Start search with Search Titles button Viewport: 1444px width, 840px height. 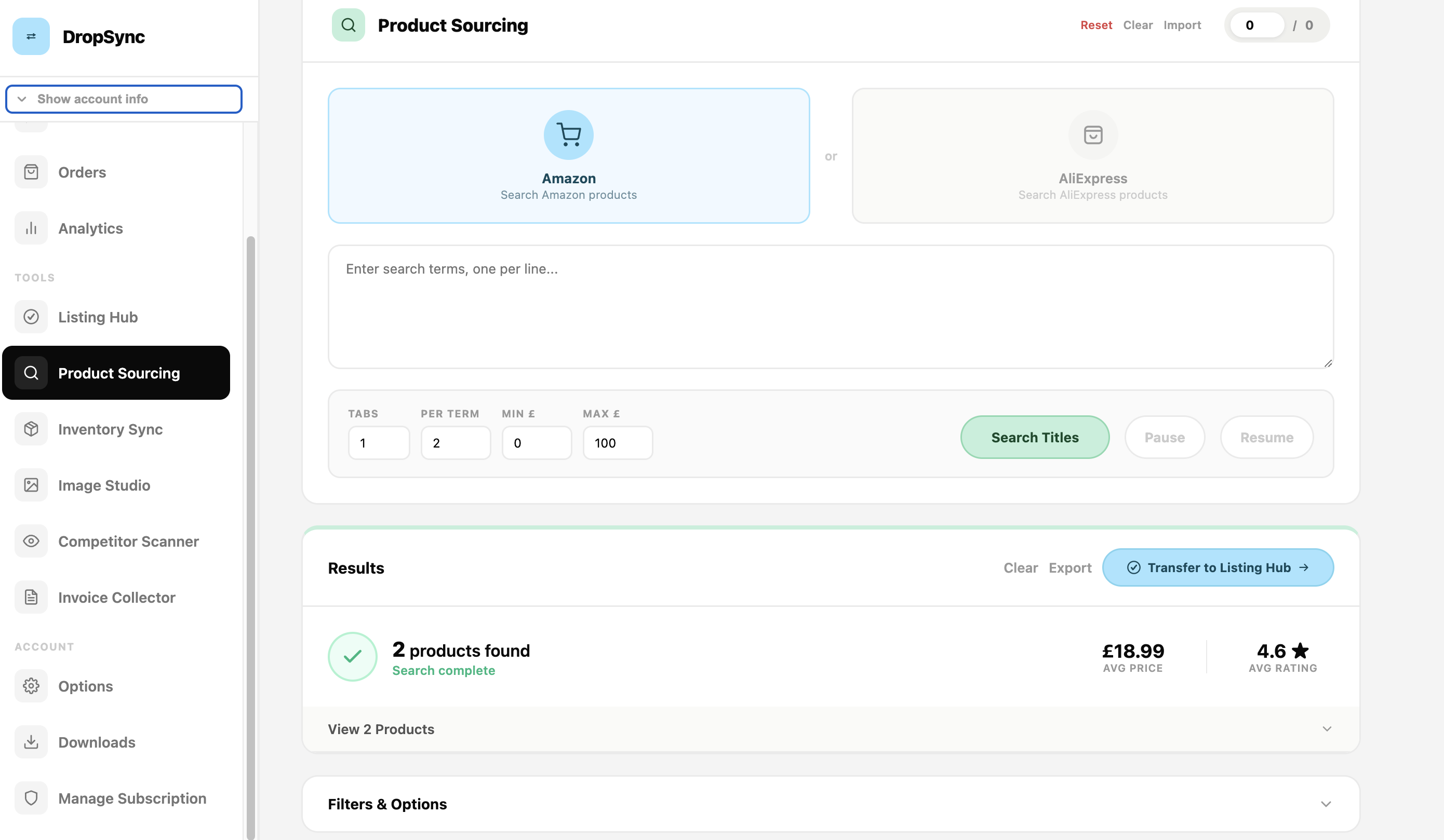pos(1035,437)
